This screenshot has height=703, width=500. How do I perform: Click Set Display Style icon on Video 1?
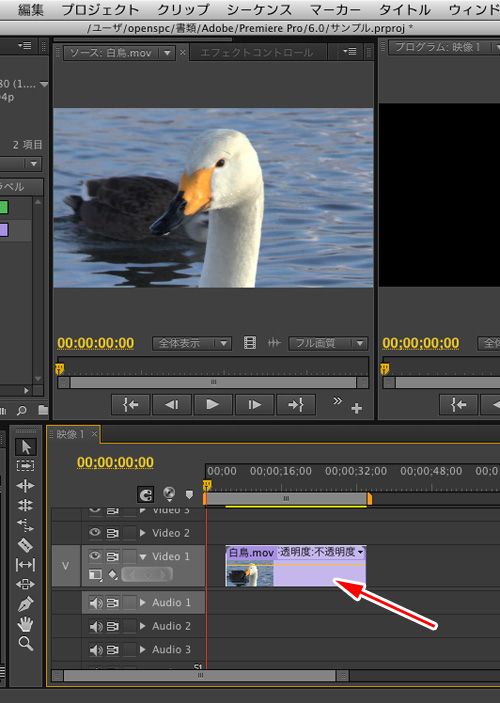(95, 575)
